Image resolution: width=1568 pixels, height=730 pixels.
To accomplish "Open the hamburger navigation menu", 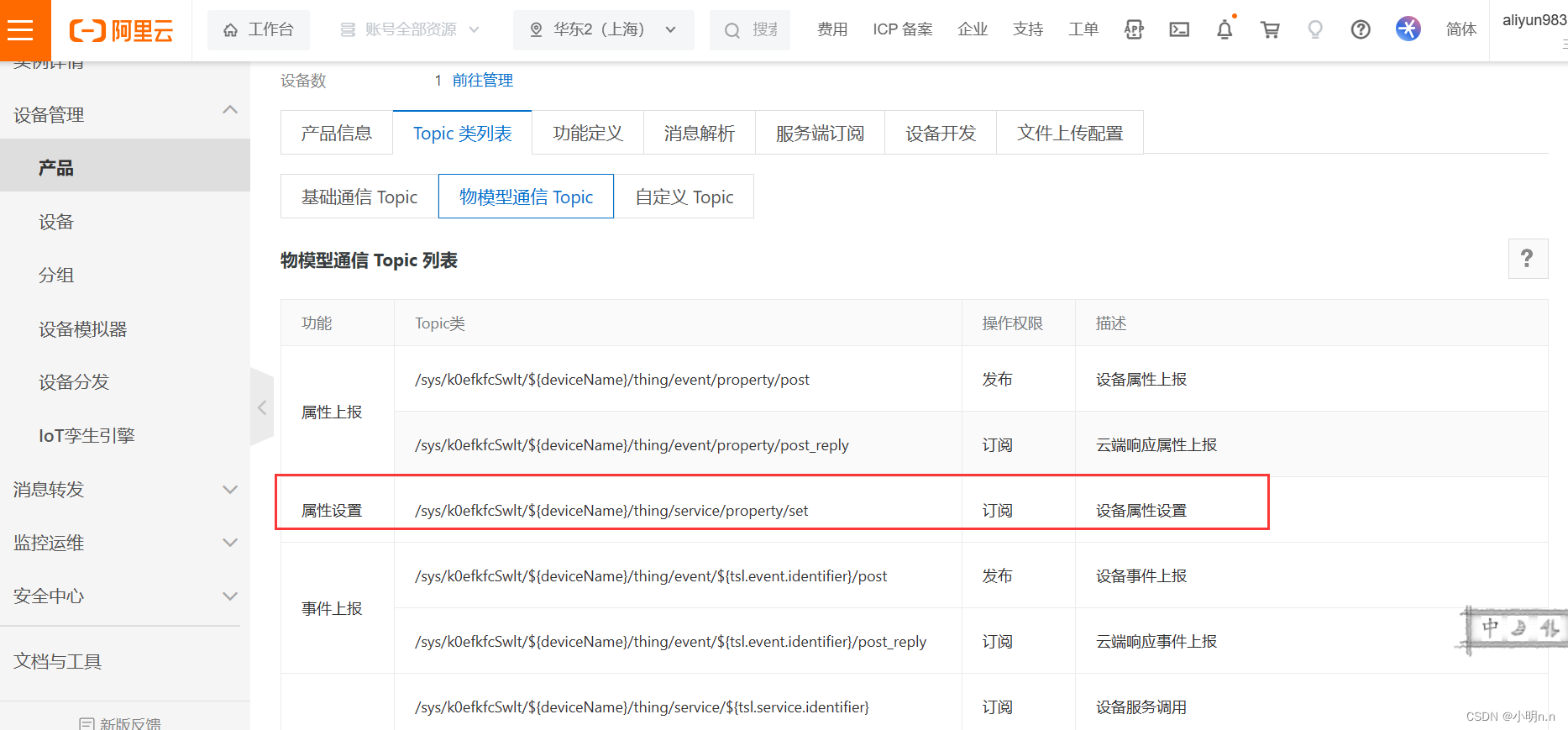I will point(21,30).
